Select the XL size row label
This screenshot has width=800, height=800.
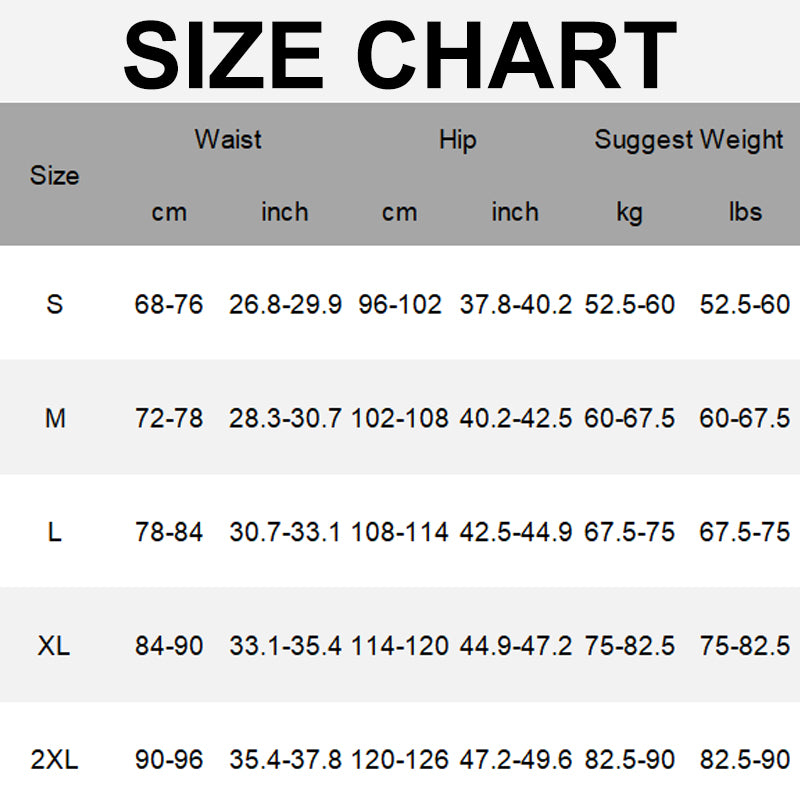(x=54, y=646)
